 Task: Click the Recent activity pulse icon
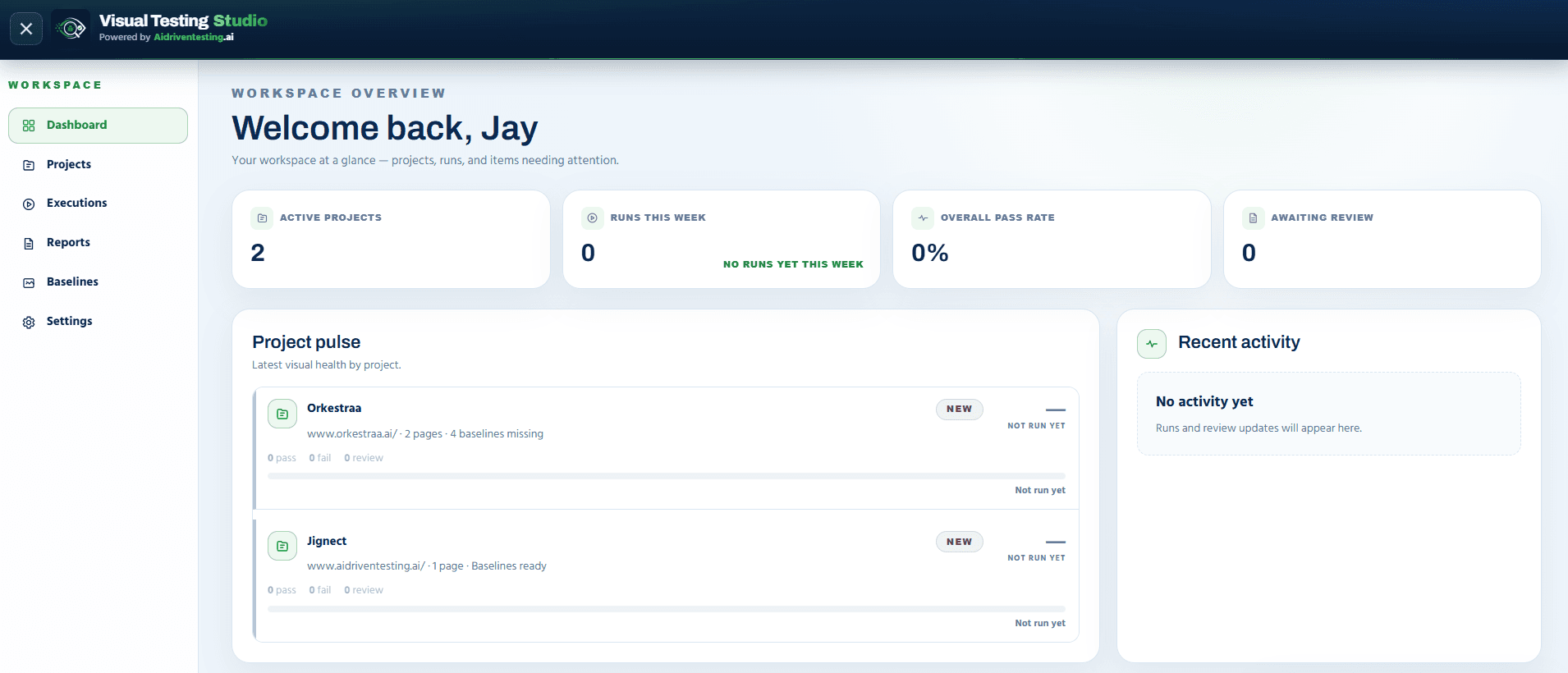pos(1152,344)
